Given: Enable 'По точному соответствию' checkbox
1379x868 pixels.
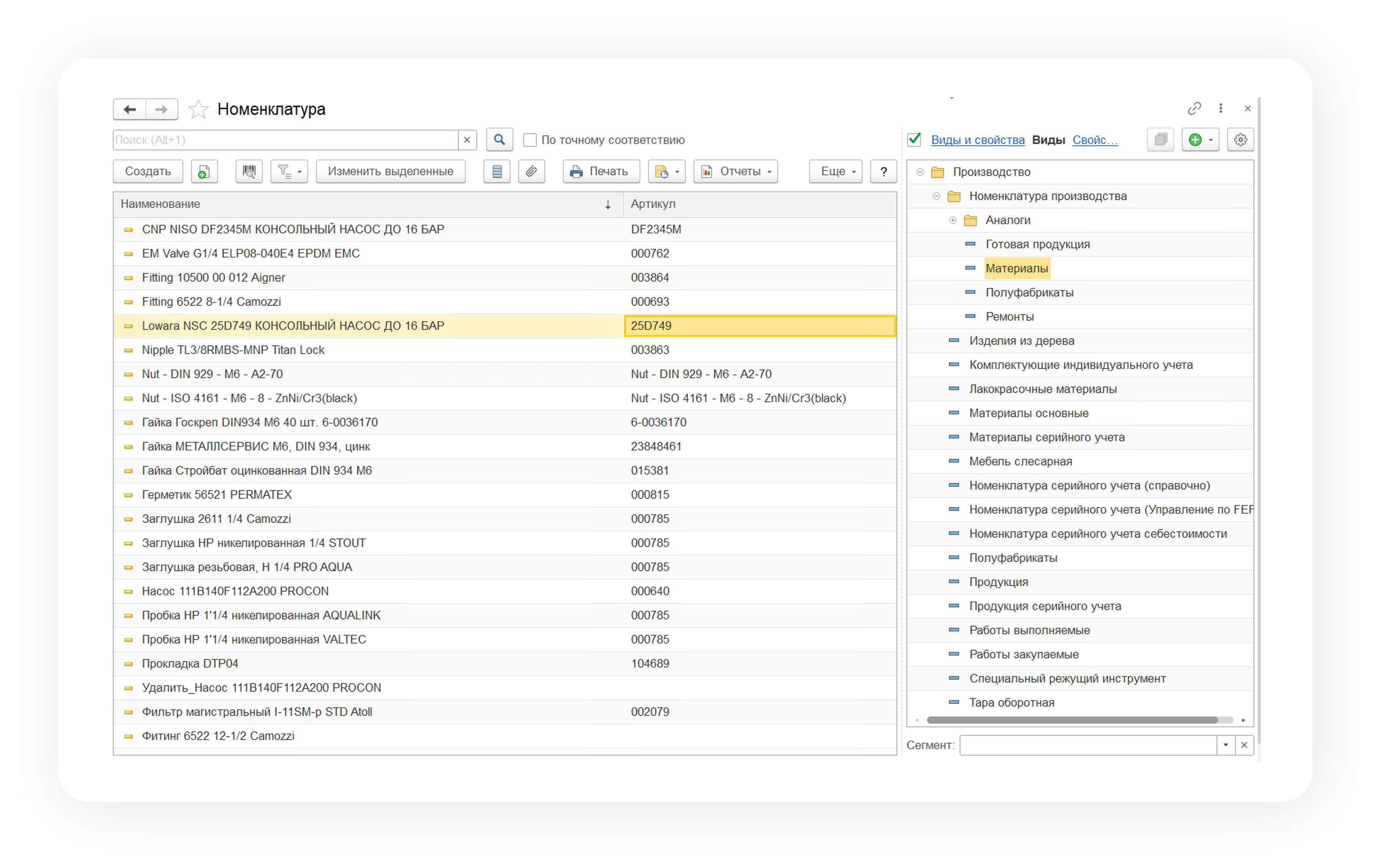Looking at the screenshot, I should click(530, 140).
